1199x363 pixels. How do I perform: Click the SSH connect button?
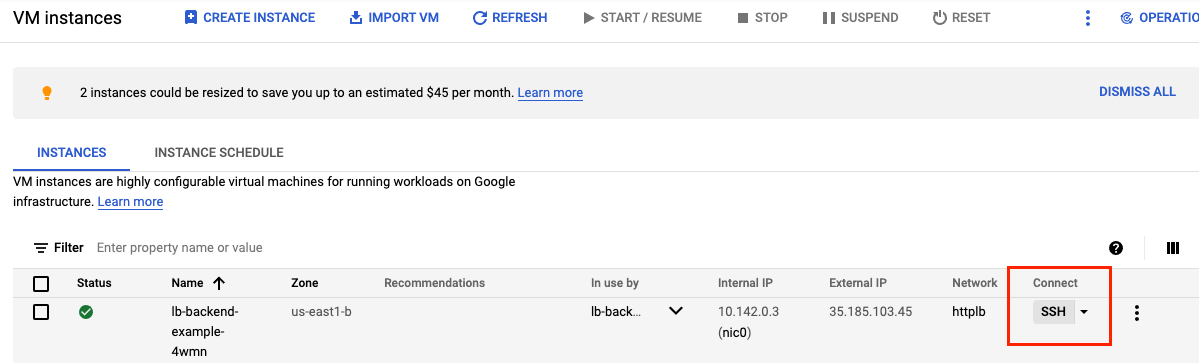[x=1054, y=312]
